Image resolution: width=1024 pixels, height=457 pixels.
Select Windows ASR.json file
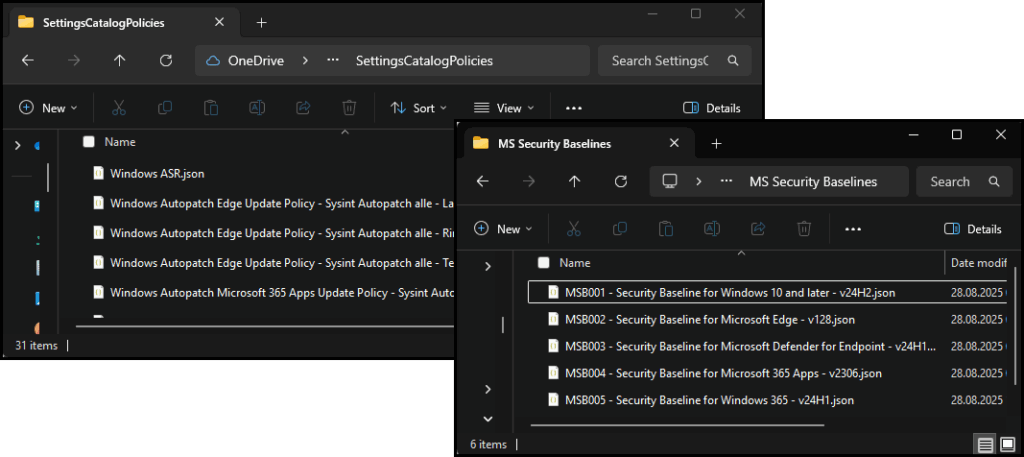coord(159,174)
